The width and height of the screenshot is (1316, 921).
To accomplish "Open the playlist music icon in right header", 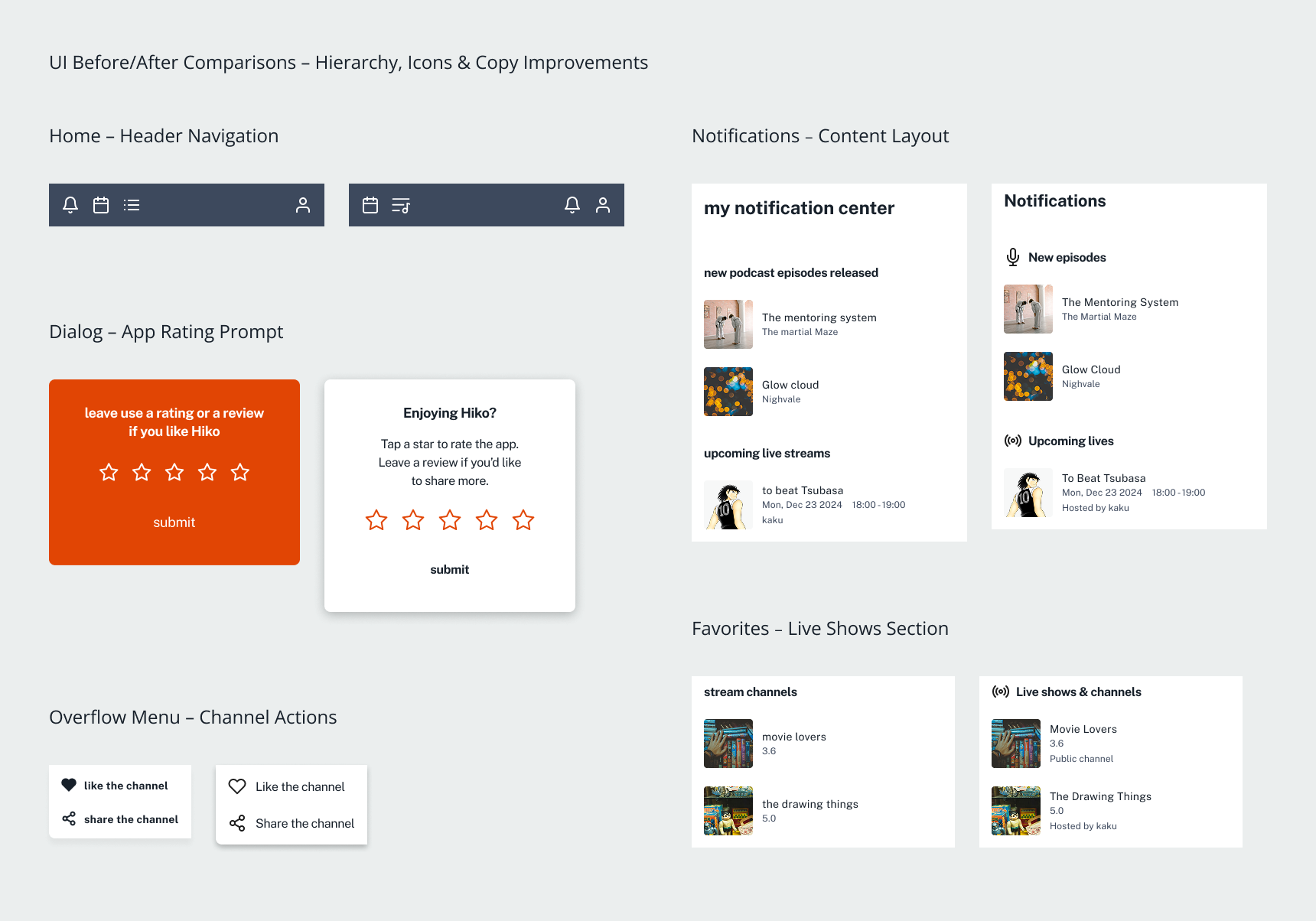I will click(401, 205).
